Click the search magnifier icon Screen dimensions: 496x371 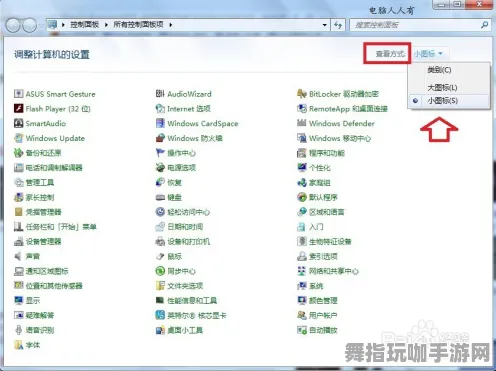(484, 25)
